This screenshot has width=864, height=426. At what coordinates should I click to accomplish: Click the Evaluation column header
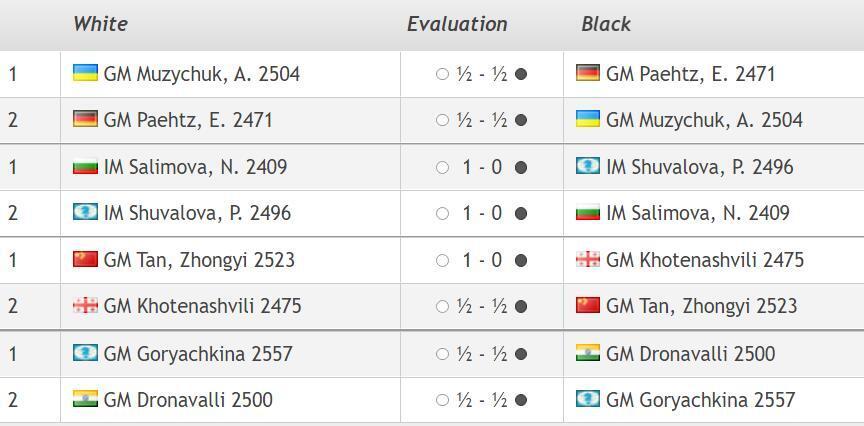coord(457,24)
